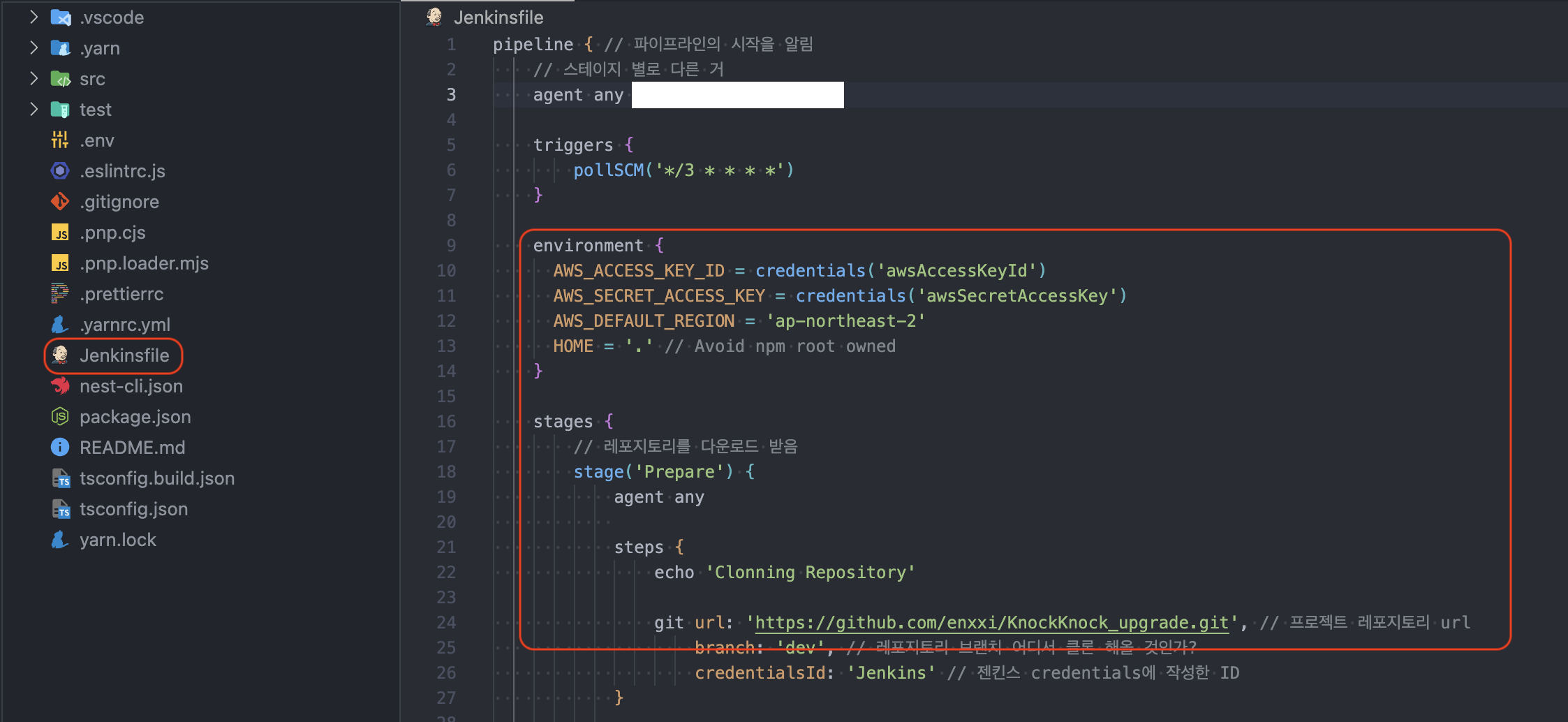Viewport: 1568px width, 722px height.
Task: Open the README.md file
Action: click(x=133, y=448)
